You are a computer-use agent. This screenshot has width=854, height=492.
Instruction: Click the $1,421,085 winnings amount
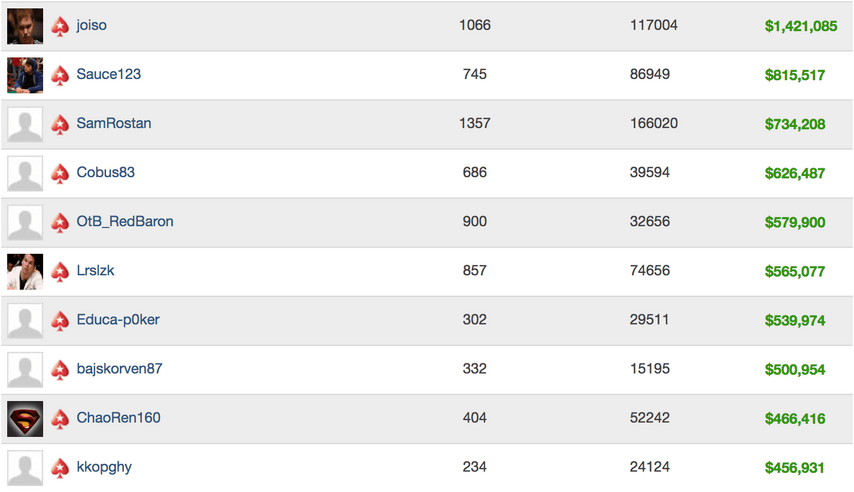[x=801, y=26]
